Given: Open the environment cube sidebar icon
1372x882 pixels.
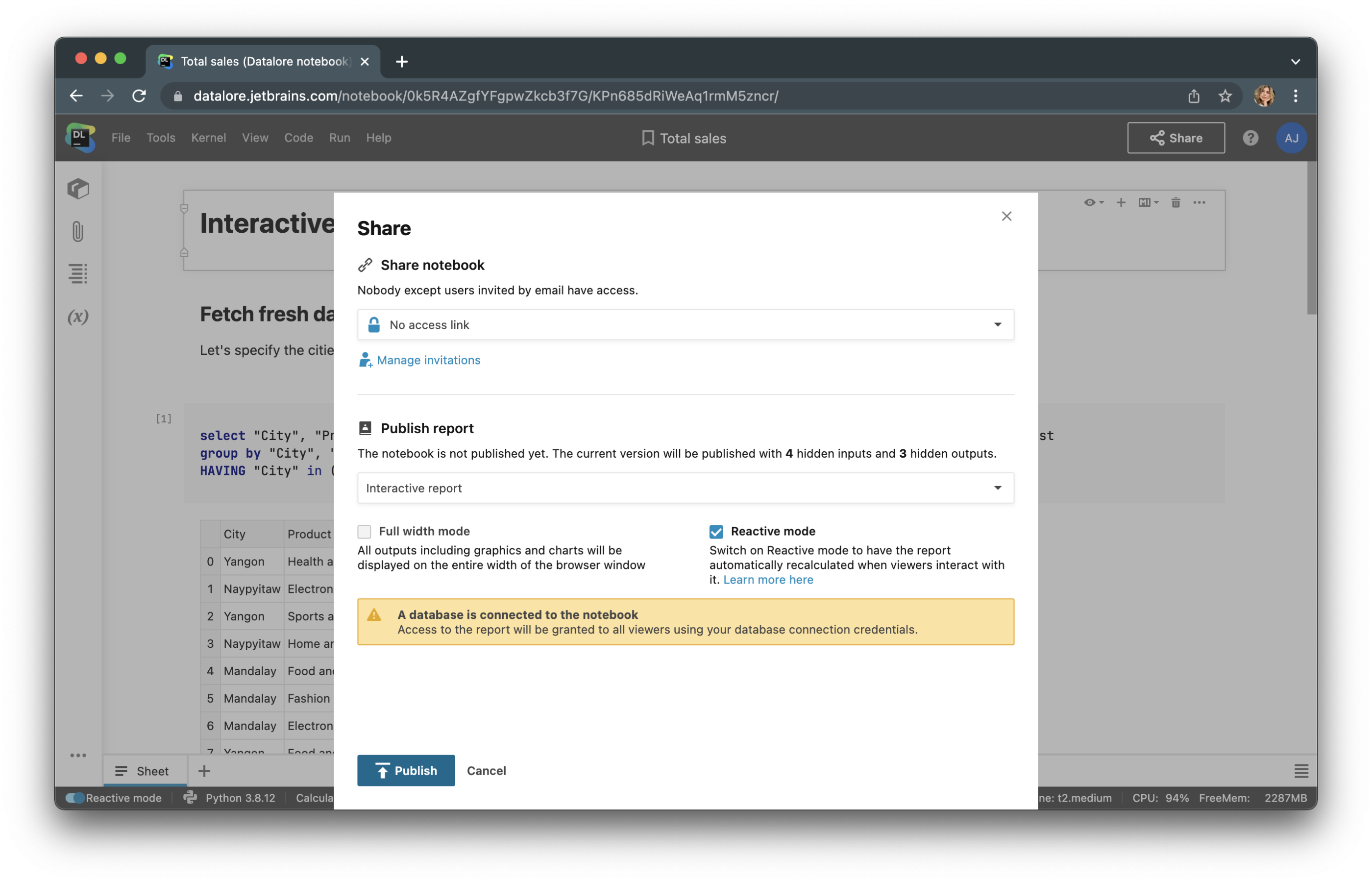Looking at the screenshot, I should point(78,189).
